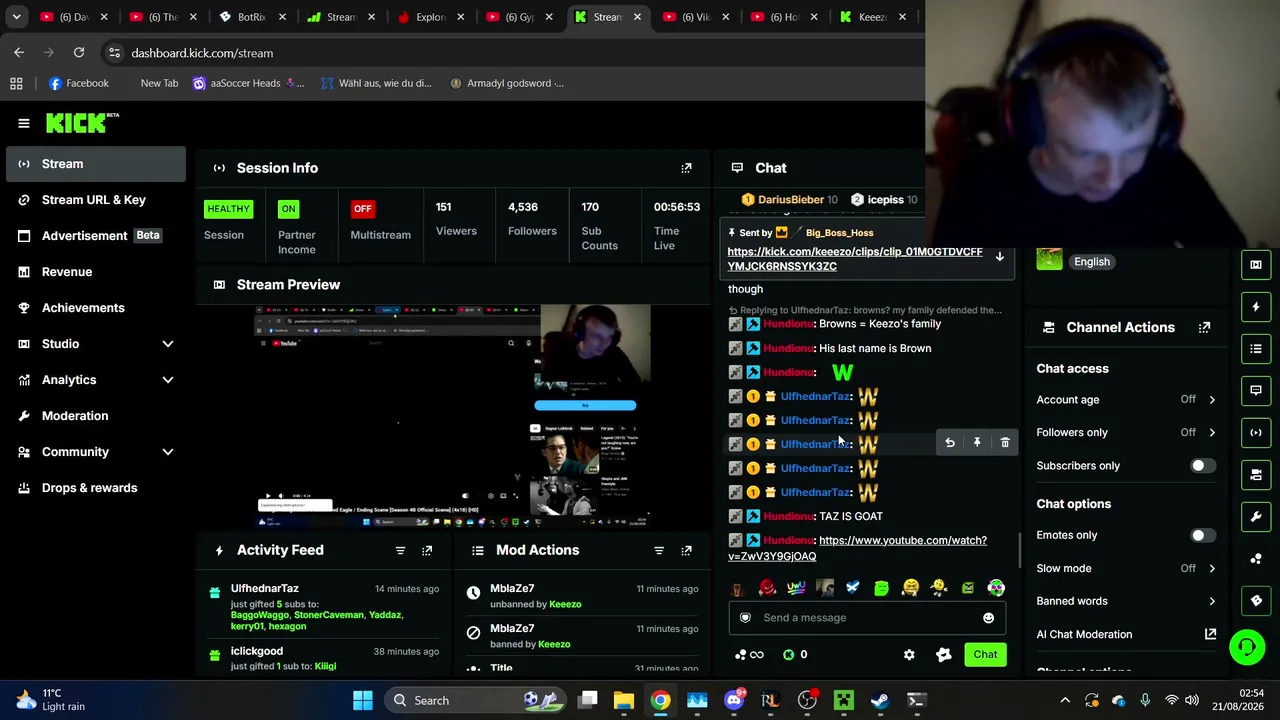The image size is (1280, 720).
Task: Click the reply arrow on hovered chat message
Action: tap(950, 442)
